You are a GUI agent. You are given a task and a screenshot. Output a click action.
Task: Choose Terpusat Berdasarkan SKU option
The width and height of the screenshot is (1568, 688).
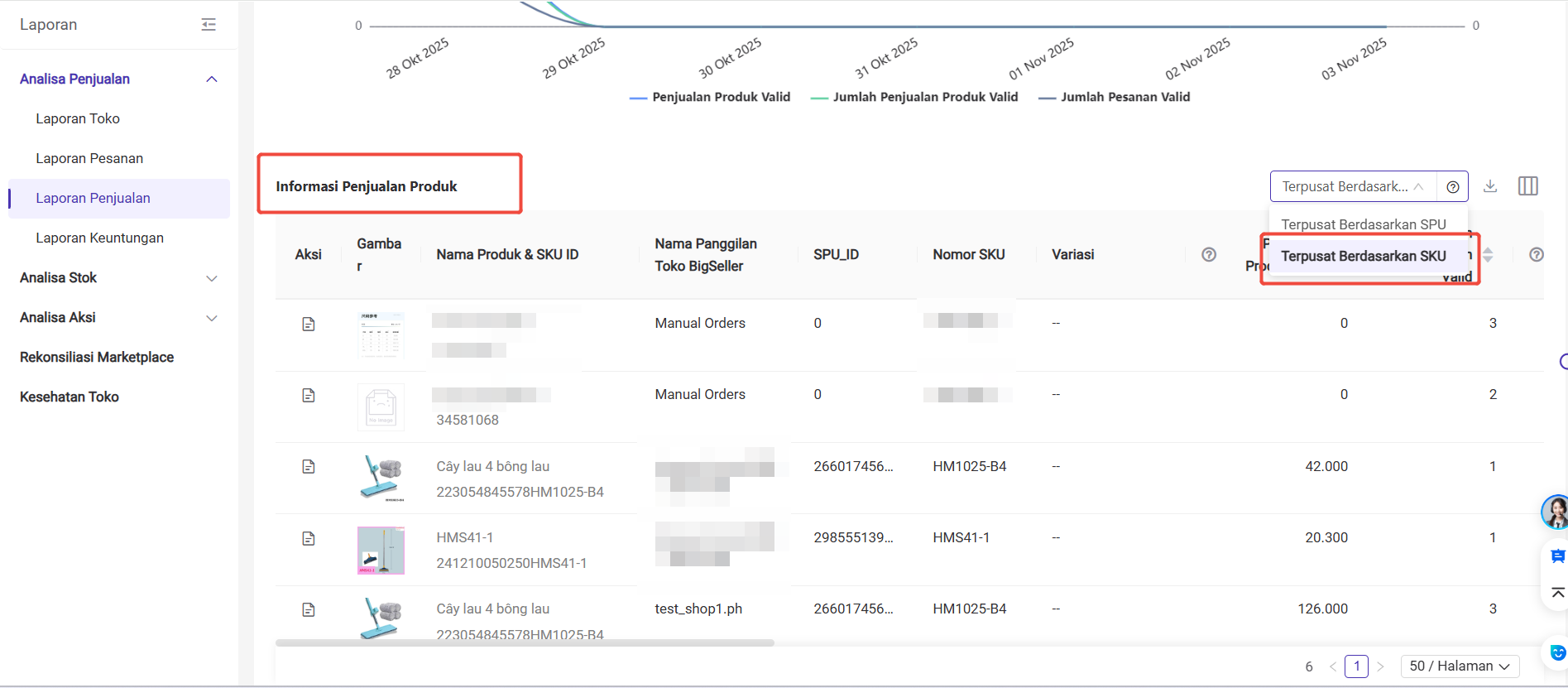click(x=1364, y=256)
